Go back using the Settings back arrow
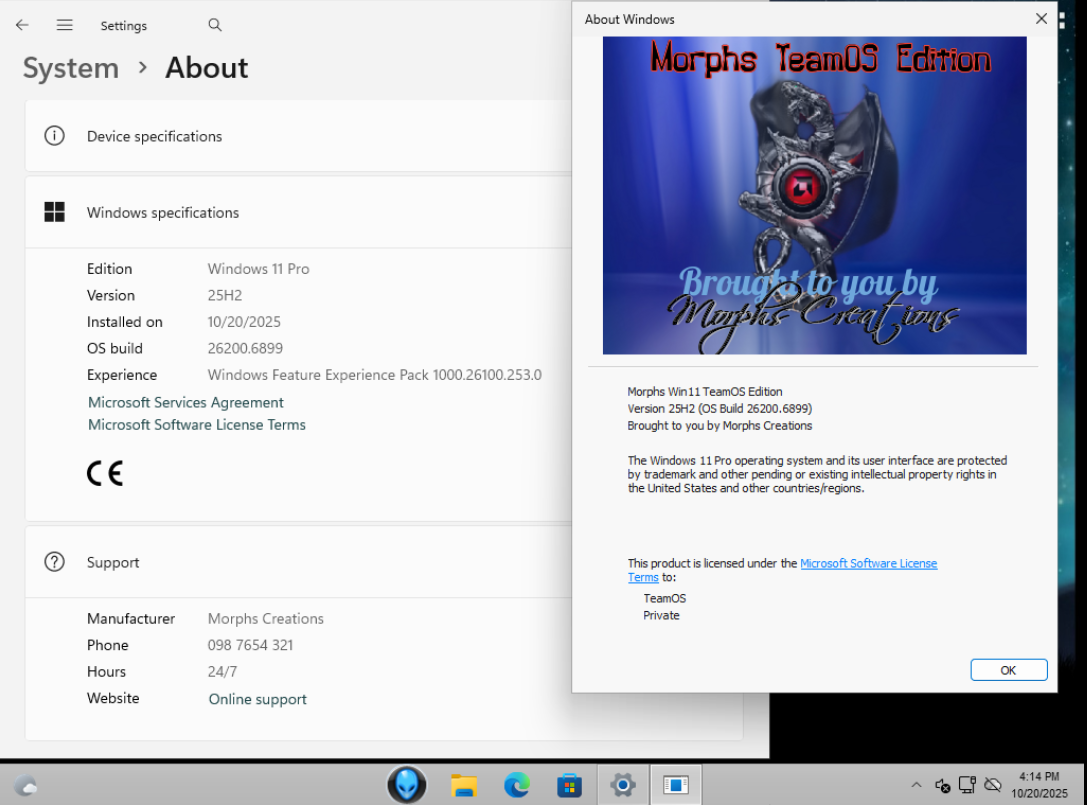The width and height of the screenshot is (1087, 805). [x=22, y=25]
